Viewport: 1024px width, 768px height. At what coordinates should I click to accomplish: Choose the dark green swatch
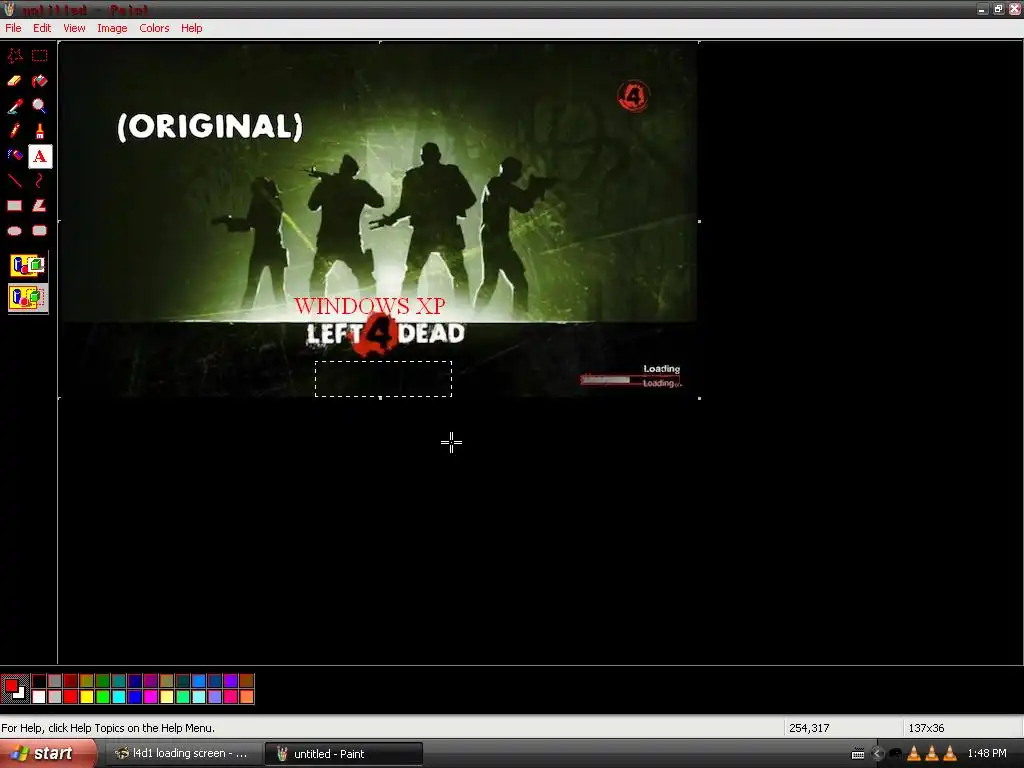click(x=103, y=681)
